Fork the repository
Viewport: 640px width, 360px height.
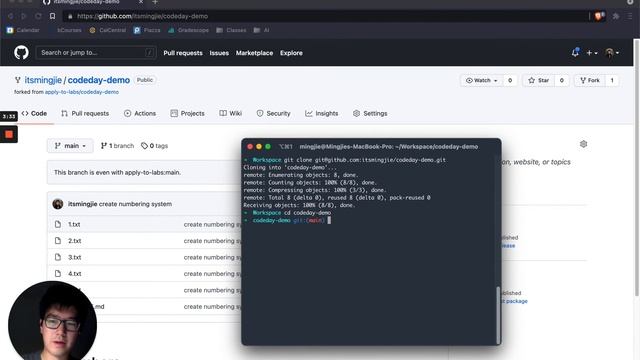tap(590, 80)
